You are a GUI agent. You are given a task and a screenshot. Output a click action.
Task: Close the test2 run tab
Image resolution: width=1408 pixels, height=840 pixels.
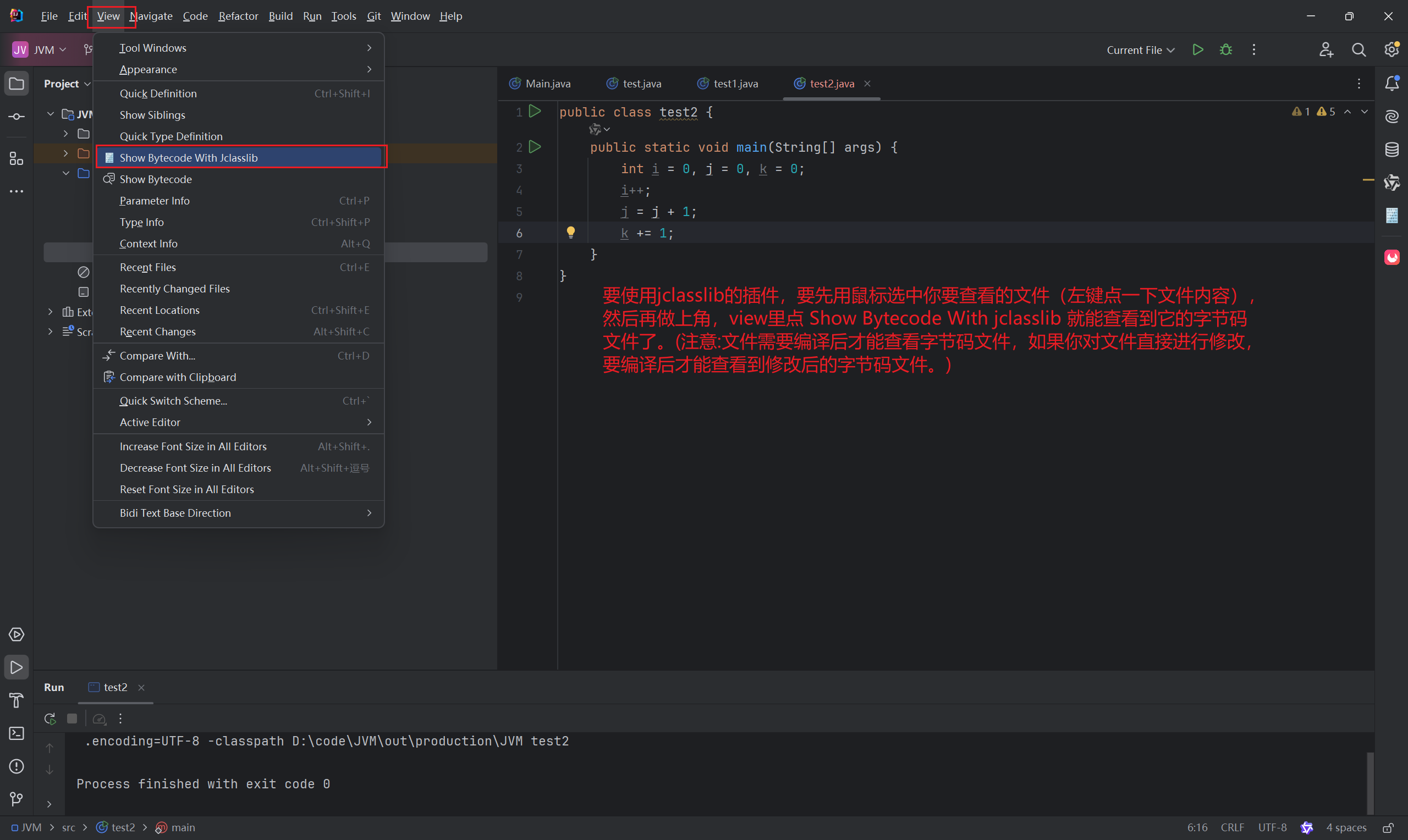pyautogui.click(x=141, y=687)
